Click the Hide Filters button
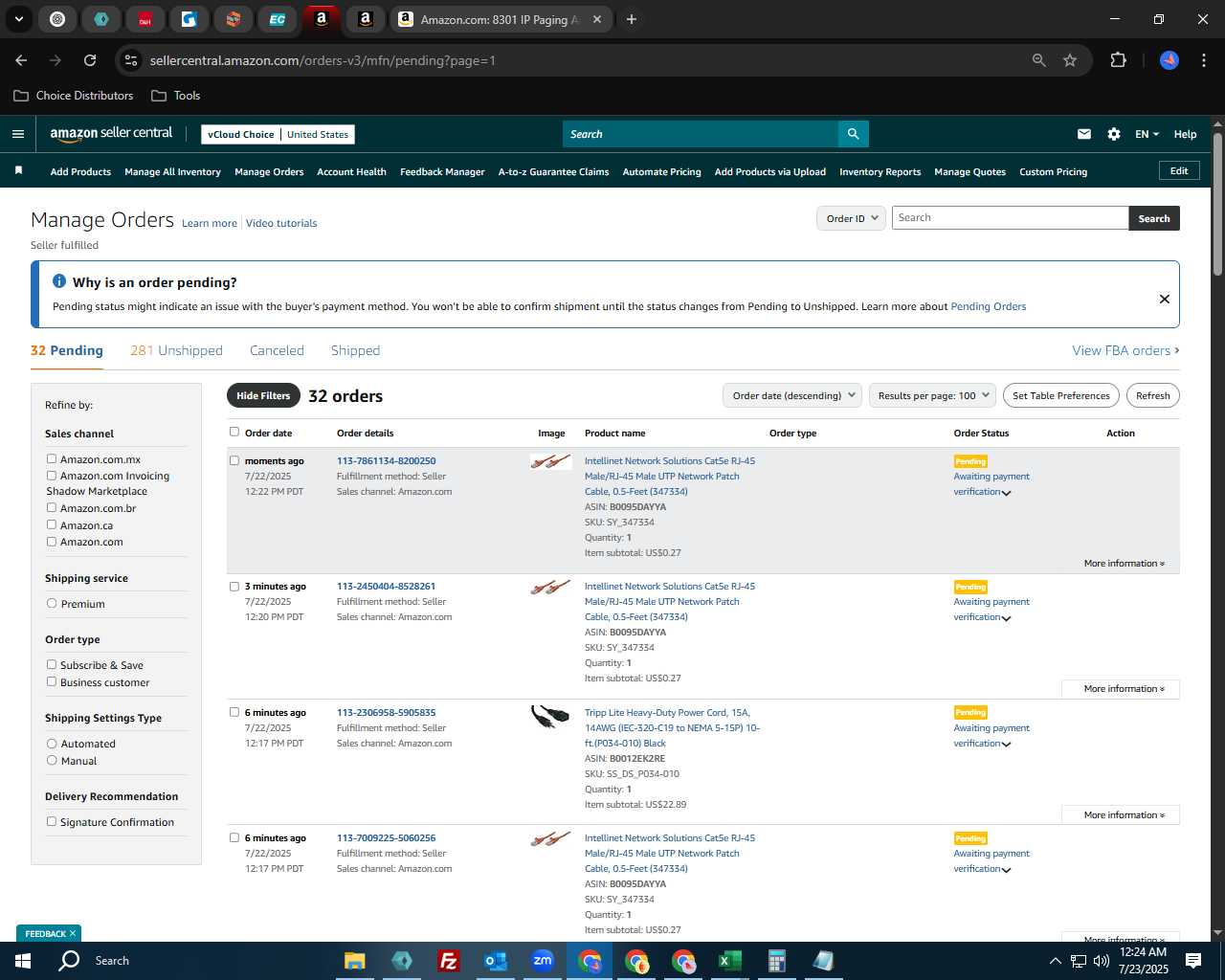This screenshot has height=980, width=1225. coord(263,395)
